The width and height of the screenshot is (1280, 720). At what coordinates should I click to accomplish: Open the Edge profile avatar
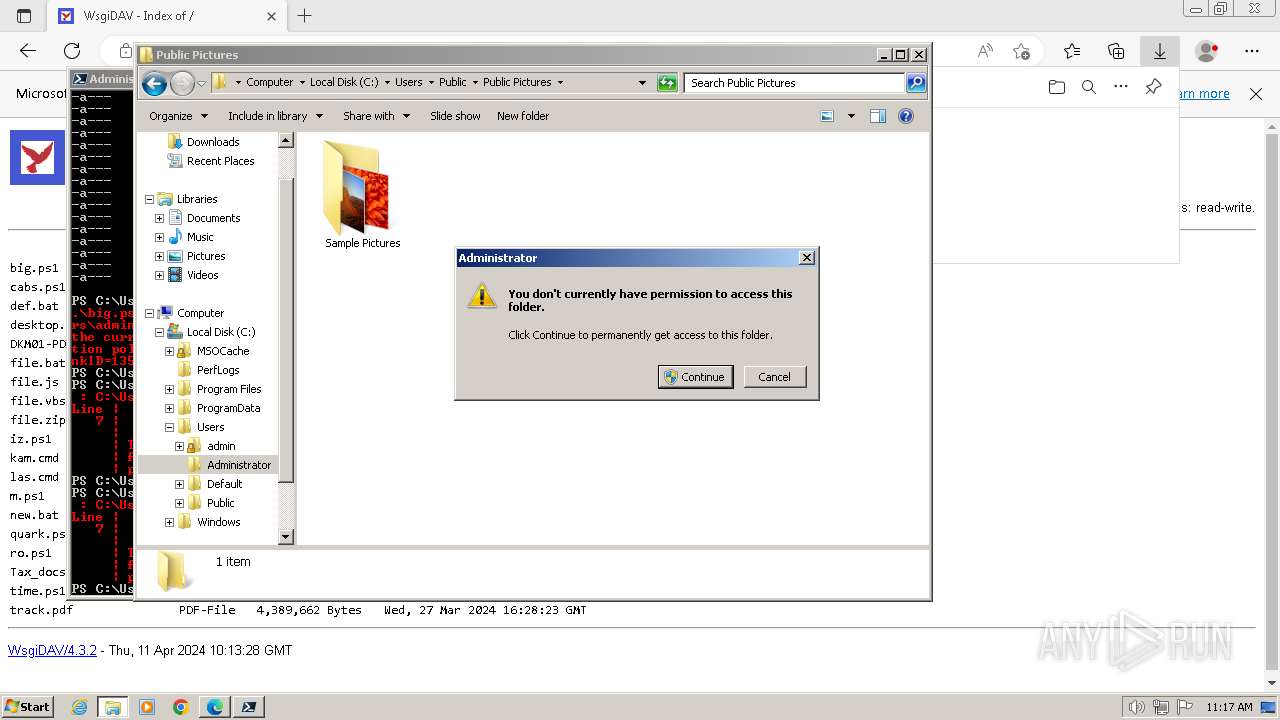1207,50
